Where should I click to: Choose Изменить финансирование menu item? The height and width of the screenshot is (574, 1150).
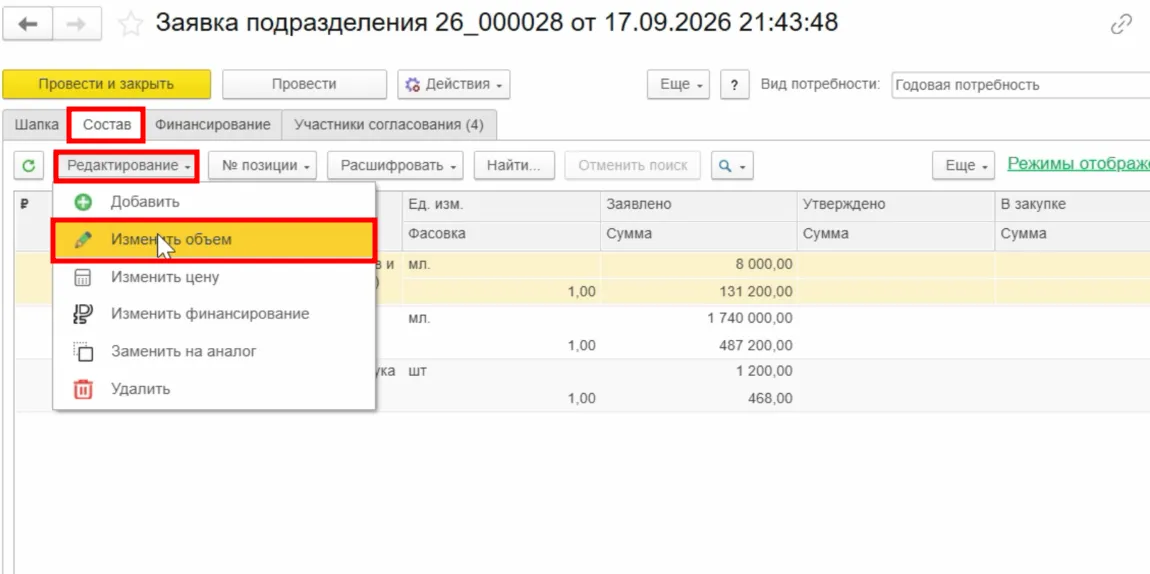tap(214, 314)
